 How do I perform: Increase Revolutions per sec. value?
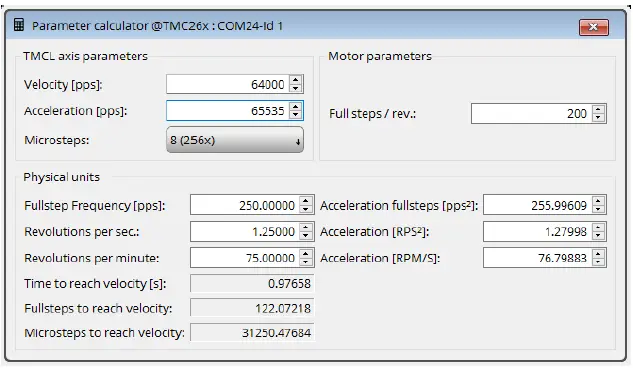pos(306,227)
